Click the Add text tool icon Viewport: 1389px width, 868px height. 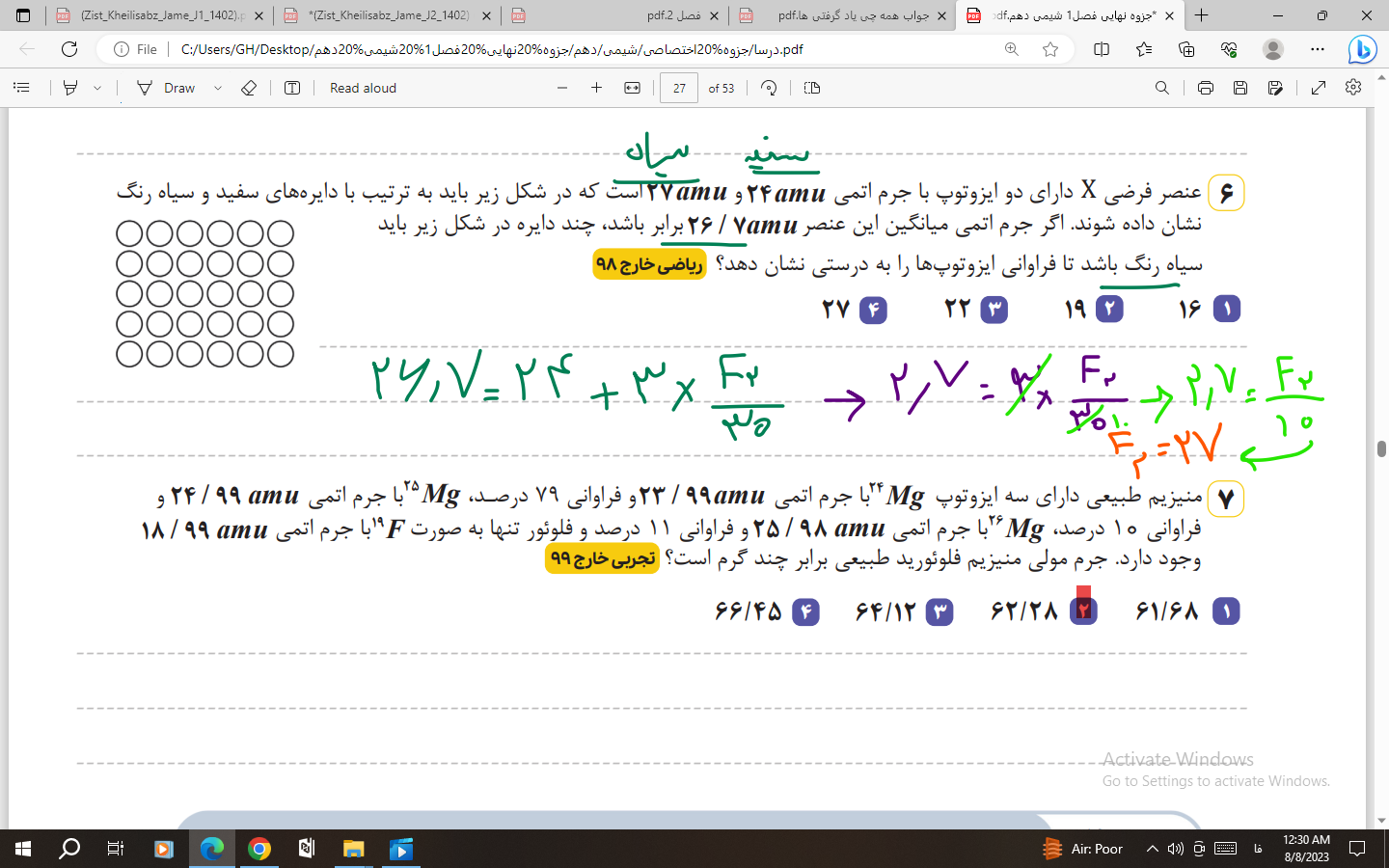(292, 88)
